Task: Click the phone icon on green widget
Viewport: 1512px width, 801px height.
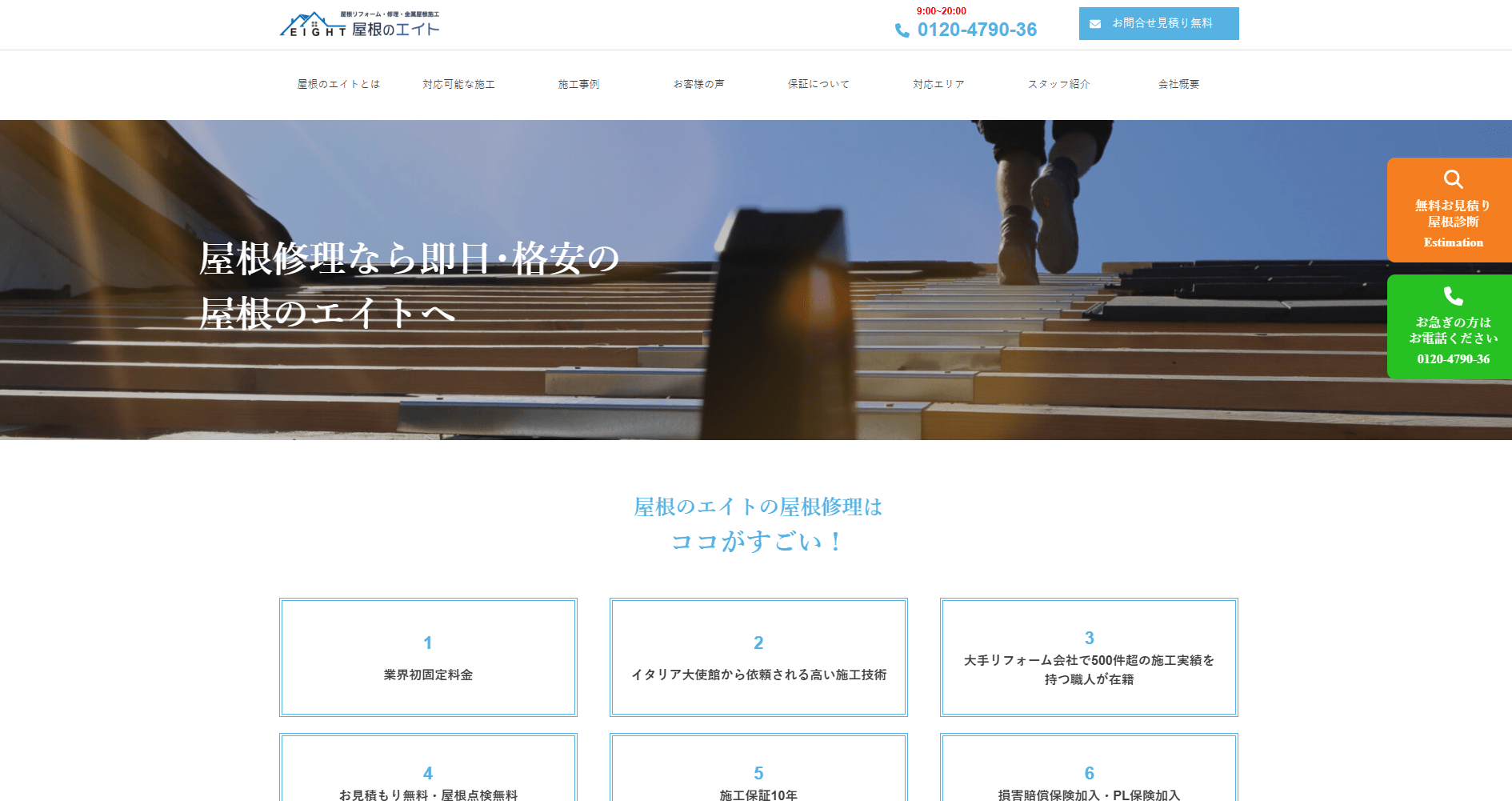Action: coord(1453,296)
